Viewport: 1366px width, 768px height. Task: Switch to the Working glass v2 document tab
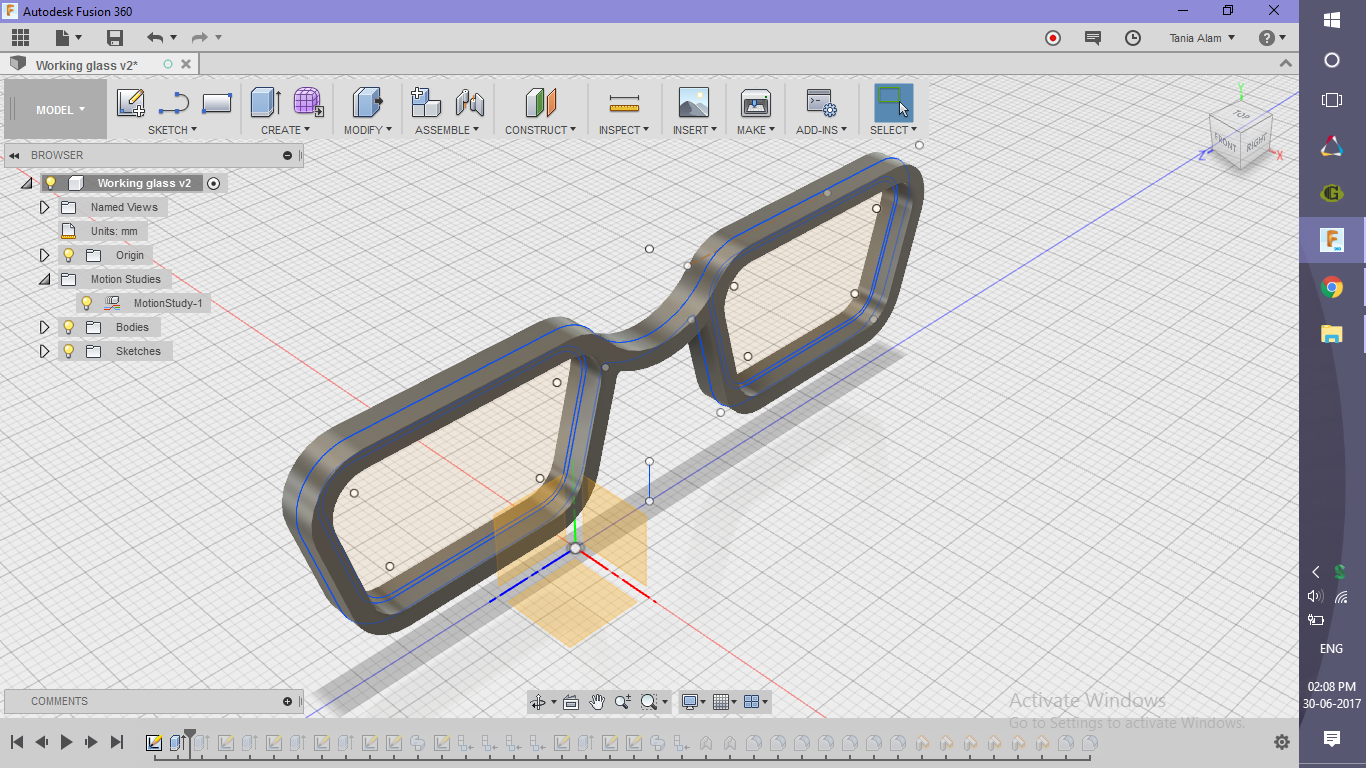[x=87, y=65]
